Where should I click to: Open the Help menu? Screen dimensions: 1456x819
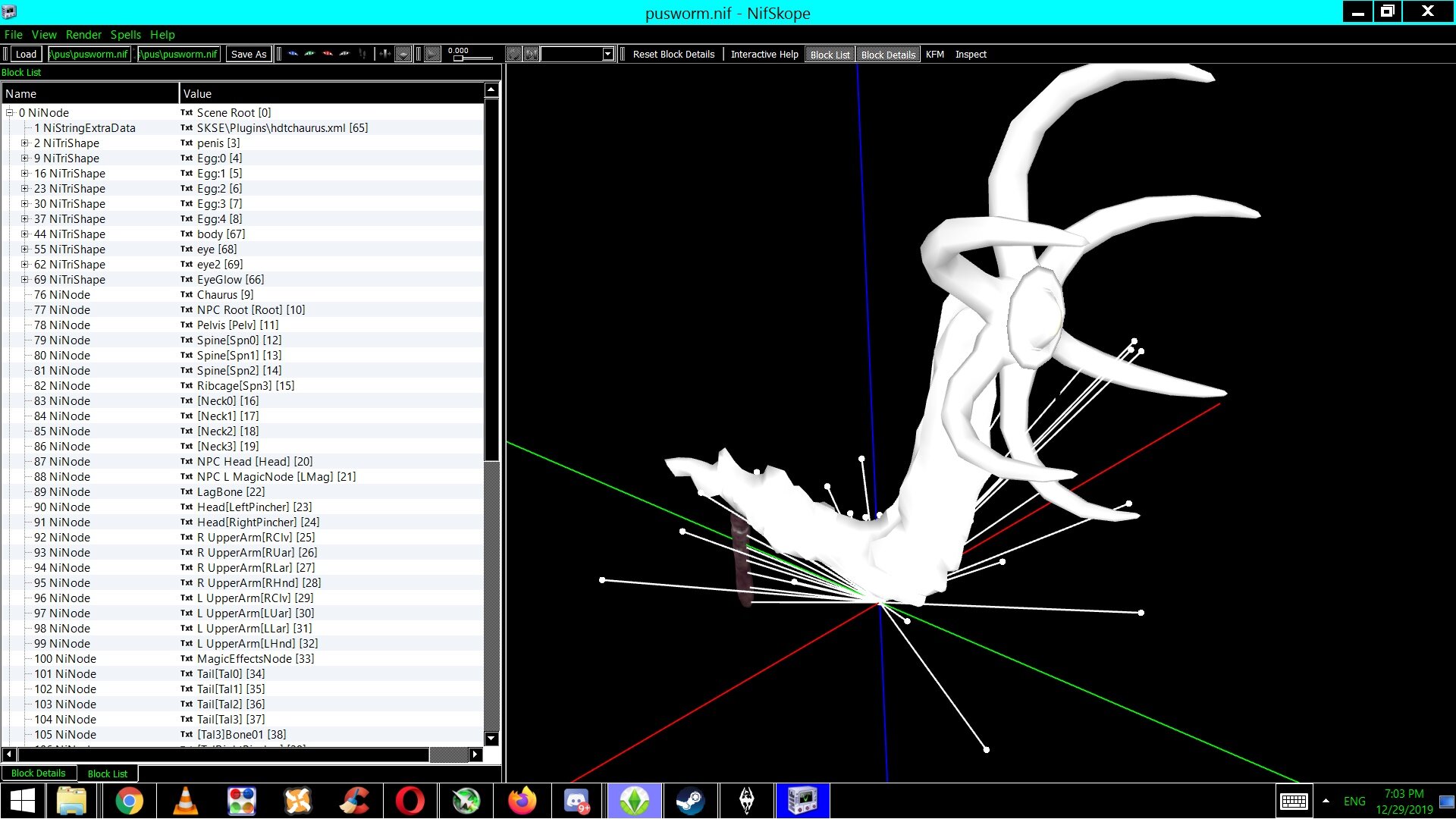[x=162, y=35]
